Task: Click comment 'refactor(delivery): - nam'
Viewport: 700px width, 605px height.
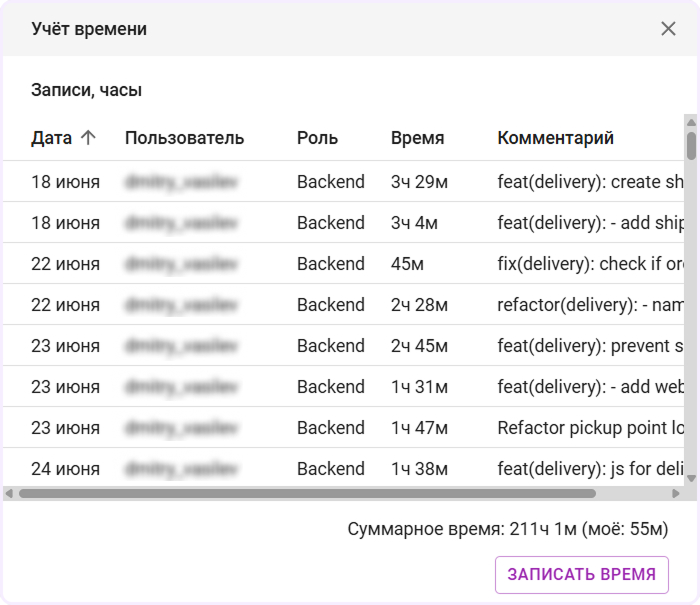Action: 590,305
